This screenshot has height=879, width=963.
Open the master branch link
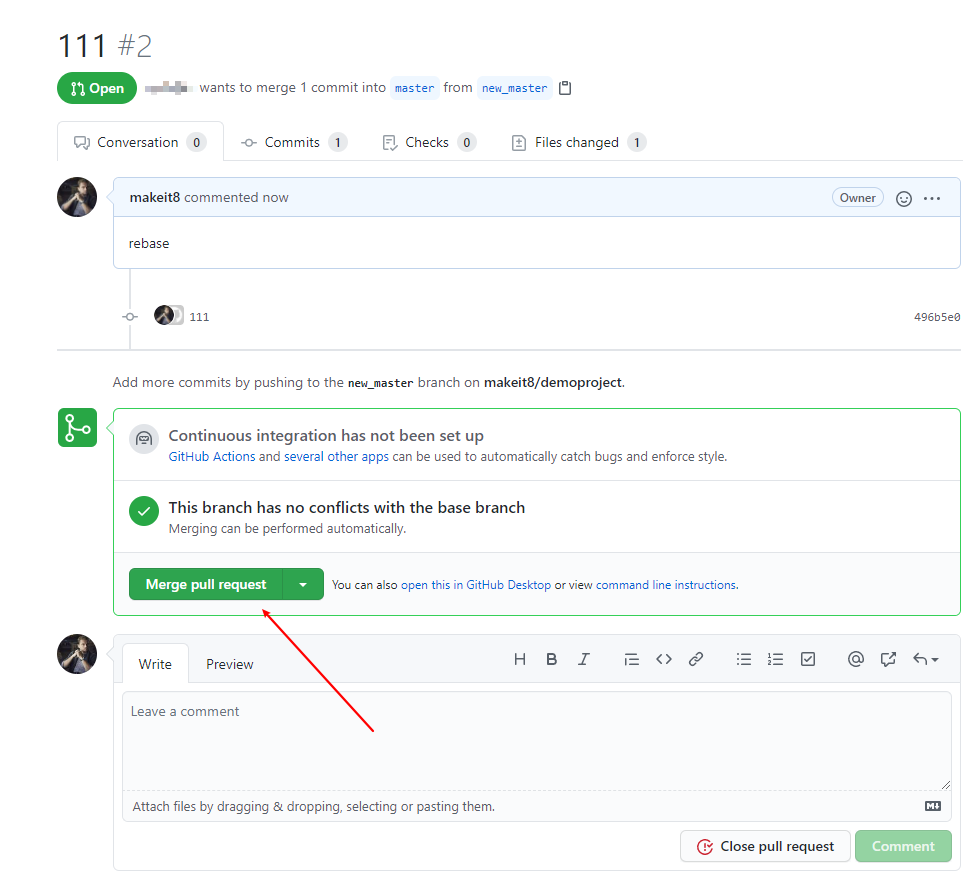[415, 88]
